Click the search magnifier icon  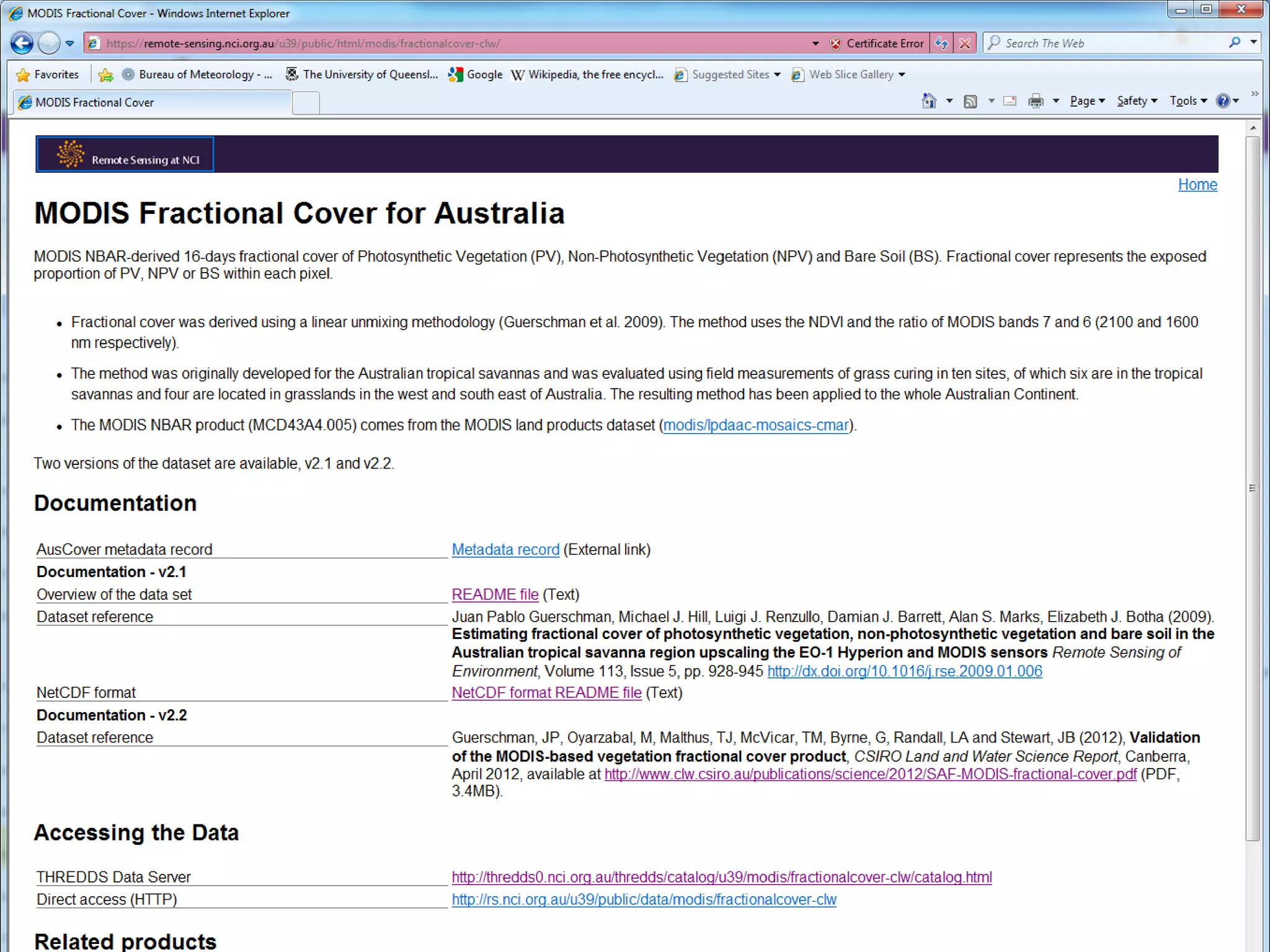(x=1235, y=43)
